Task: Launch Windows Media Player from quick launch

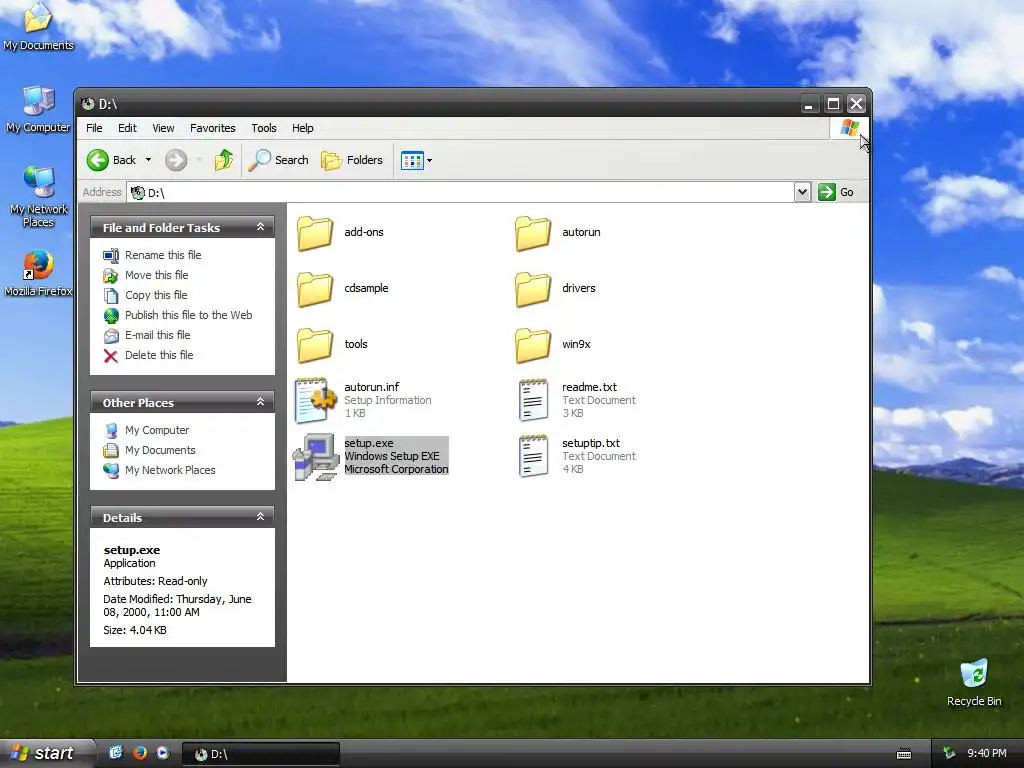Action: pyautogui.click(x=163, y=753)
